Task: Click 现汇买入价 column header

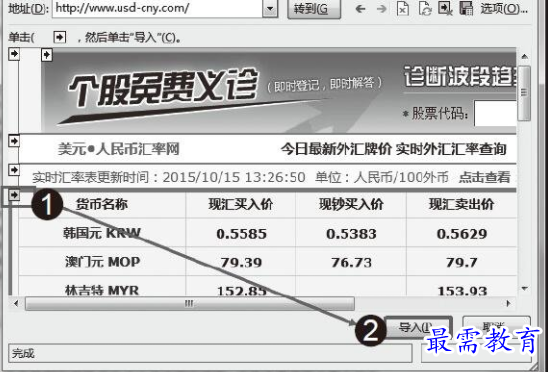Action: 241,204
